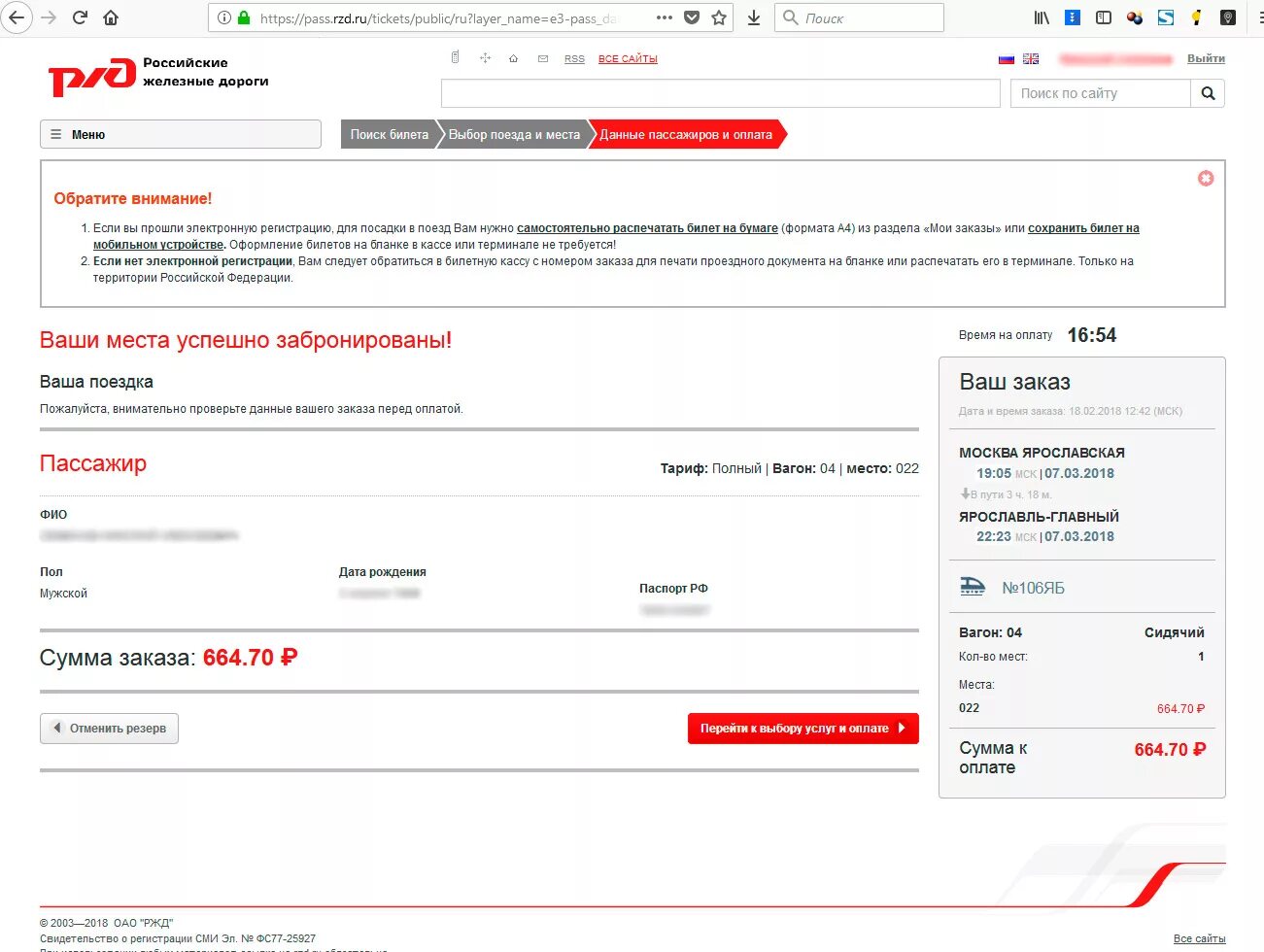Click the blue extension icon beside Library
Viewport: 1264px width, 952px height.
1073,17
